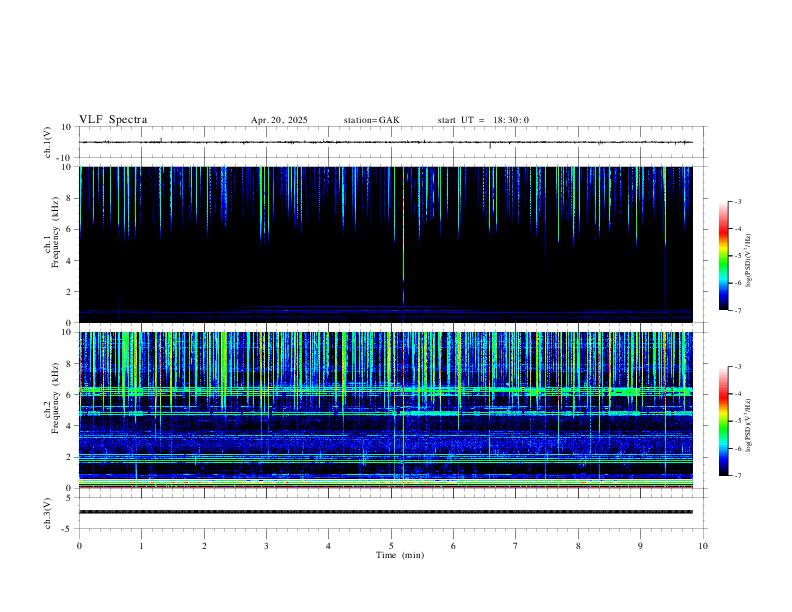
Task: Click the ch.2 spectrogram panel
Action: (x=386, y=410)
